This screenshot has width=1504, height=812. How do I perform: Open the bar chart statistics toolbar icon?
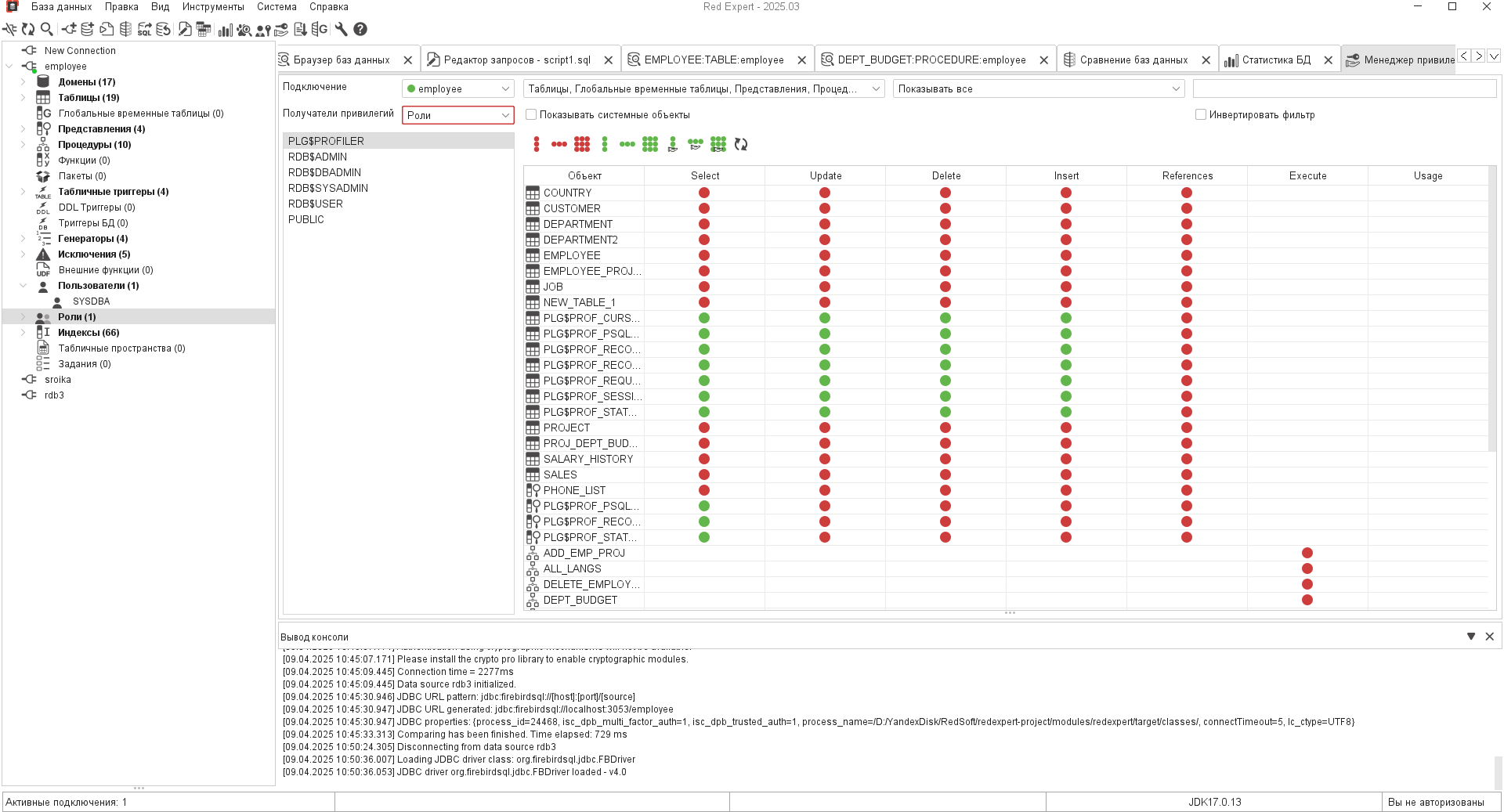point(225,29)
